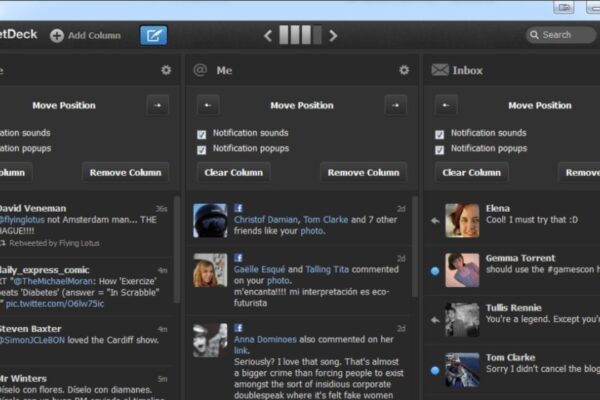Click Remove Column in the Me column
The image size is (600, 400).
[x=364, y=173]
